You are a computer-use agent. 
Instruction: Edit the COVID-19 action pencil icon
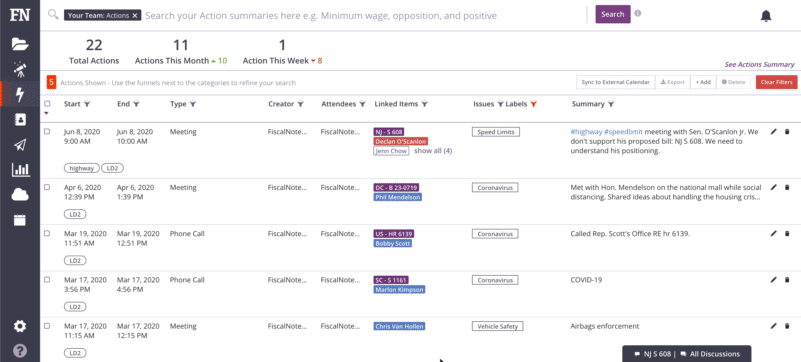(773, 280)
